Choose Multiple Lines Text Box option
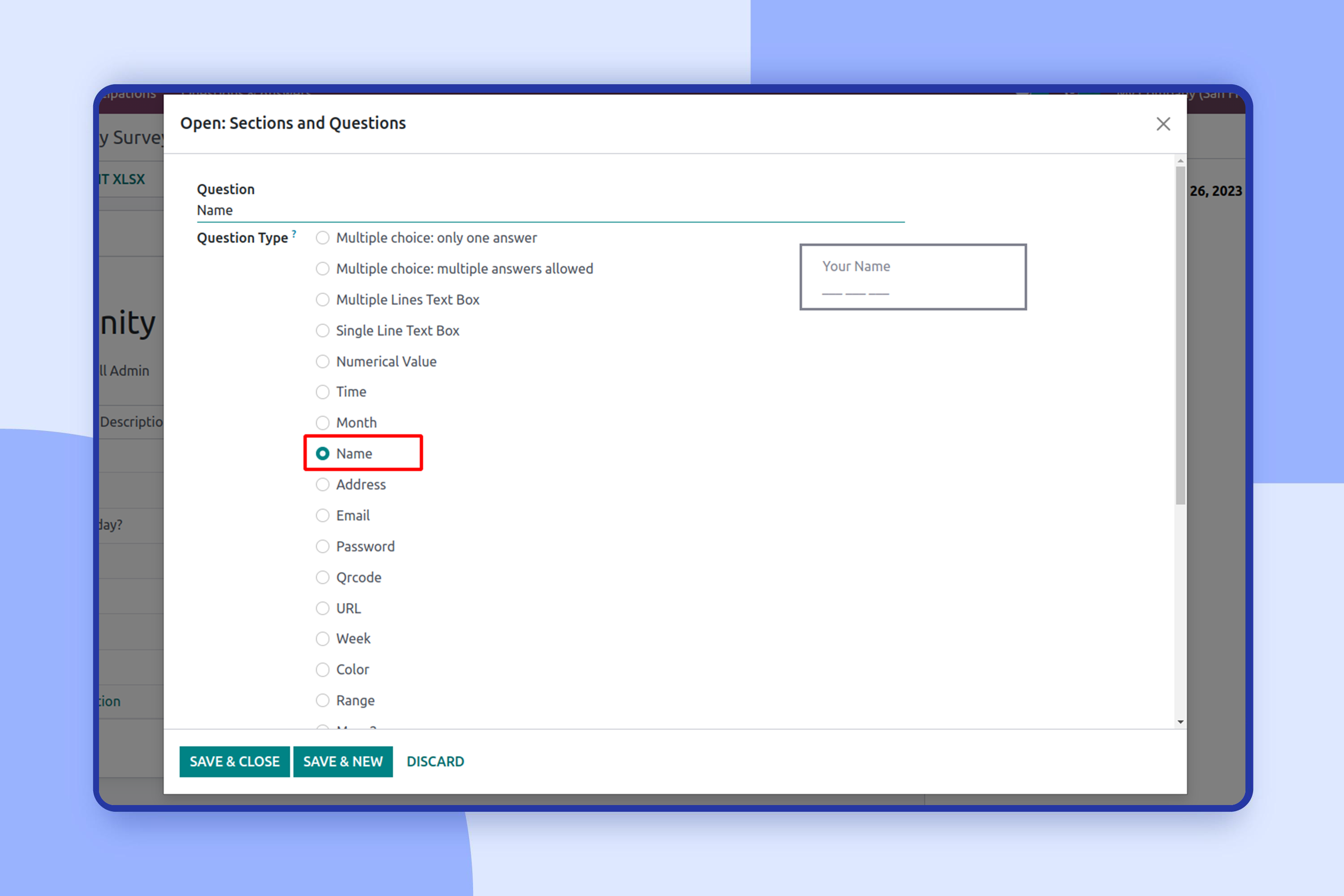Image resolution: width=1344 pixels, height=896 pixels. pyautogui.click(x=323, y=299)
